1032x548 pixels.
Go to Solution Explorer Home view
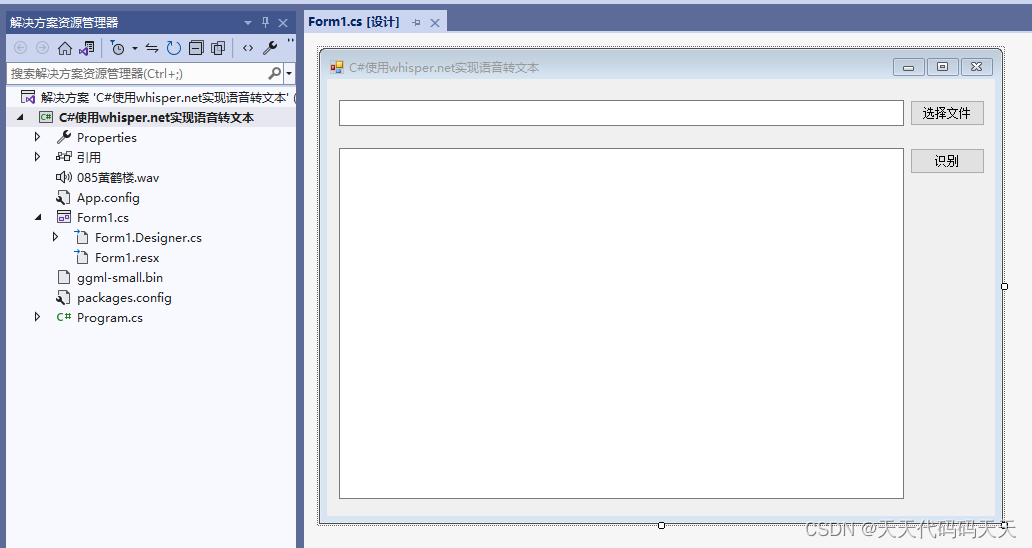point(64,48)
